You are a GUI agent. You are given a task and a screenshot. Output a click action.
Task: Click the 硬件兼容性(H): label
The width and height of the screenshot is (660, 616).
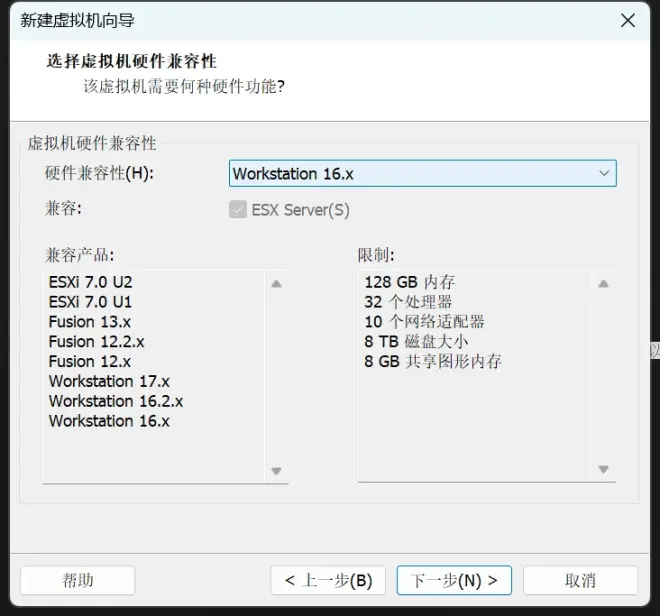(x=99, y=173)
